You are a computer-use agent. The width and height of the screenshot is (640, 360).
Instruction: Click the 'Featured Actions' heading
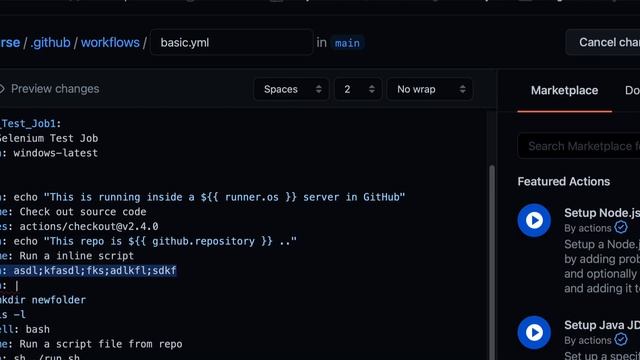(564, 181)
